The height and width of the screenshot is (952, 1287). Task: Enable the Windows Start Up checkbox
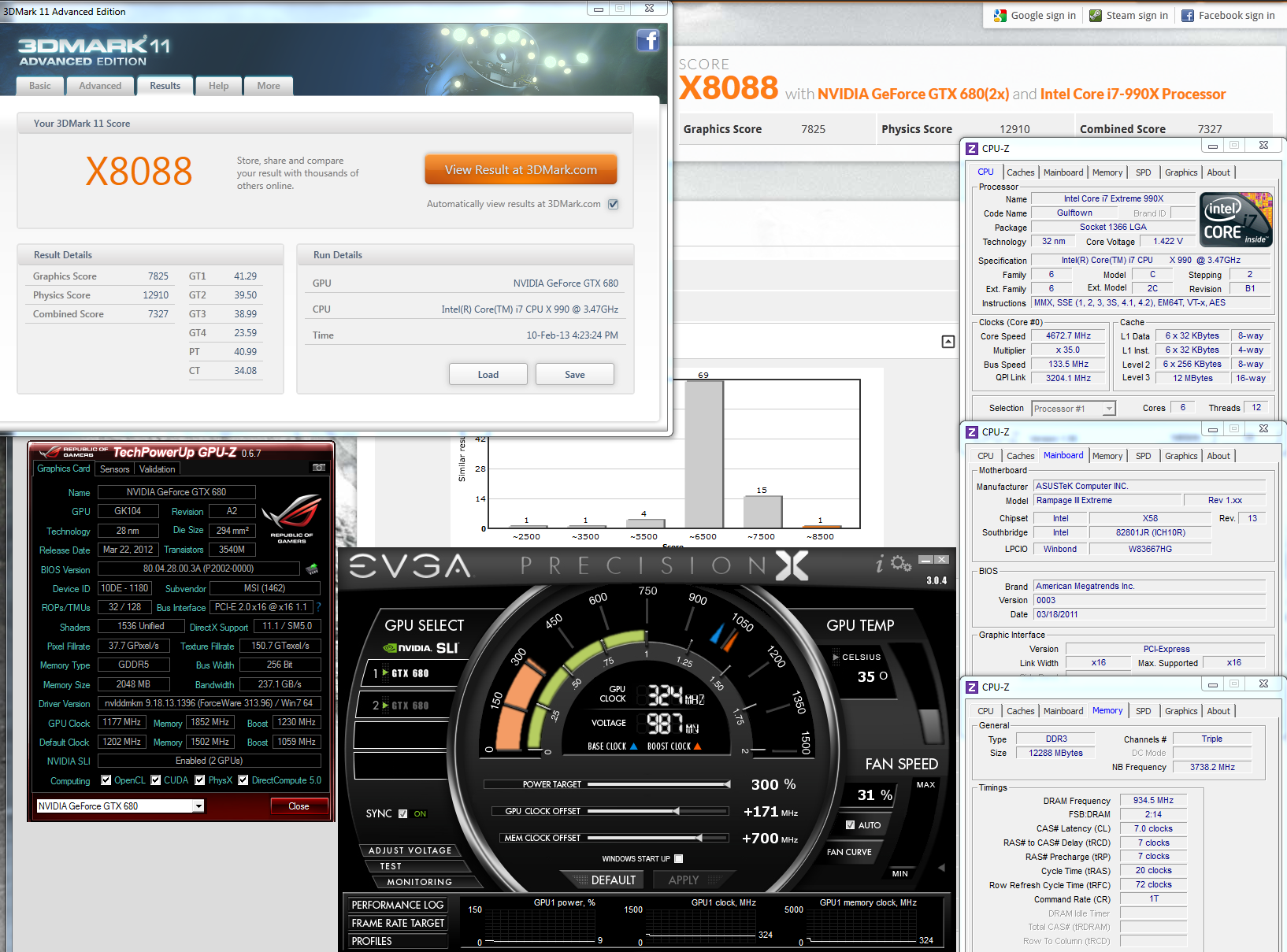[679, 858]
